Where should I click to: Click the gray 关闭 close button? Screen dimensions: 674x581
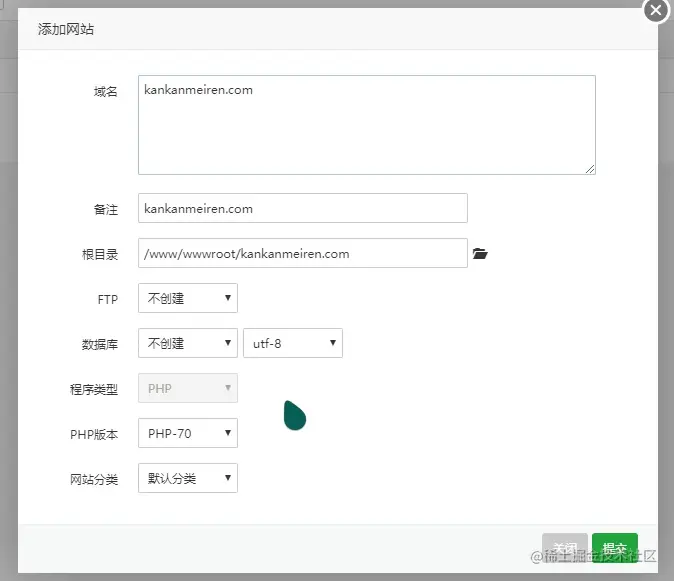565,548
